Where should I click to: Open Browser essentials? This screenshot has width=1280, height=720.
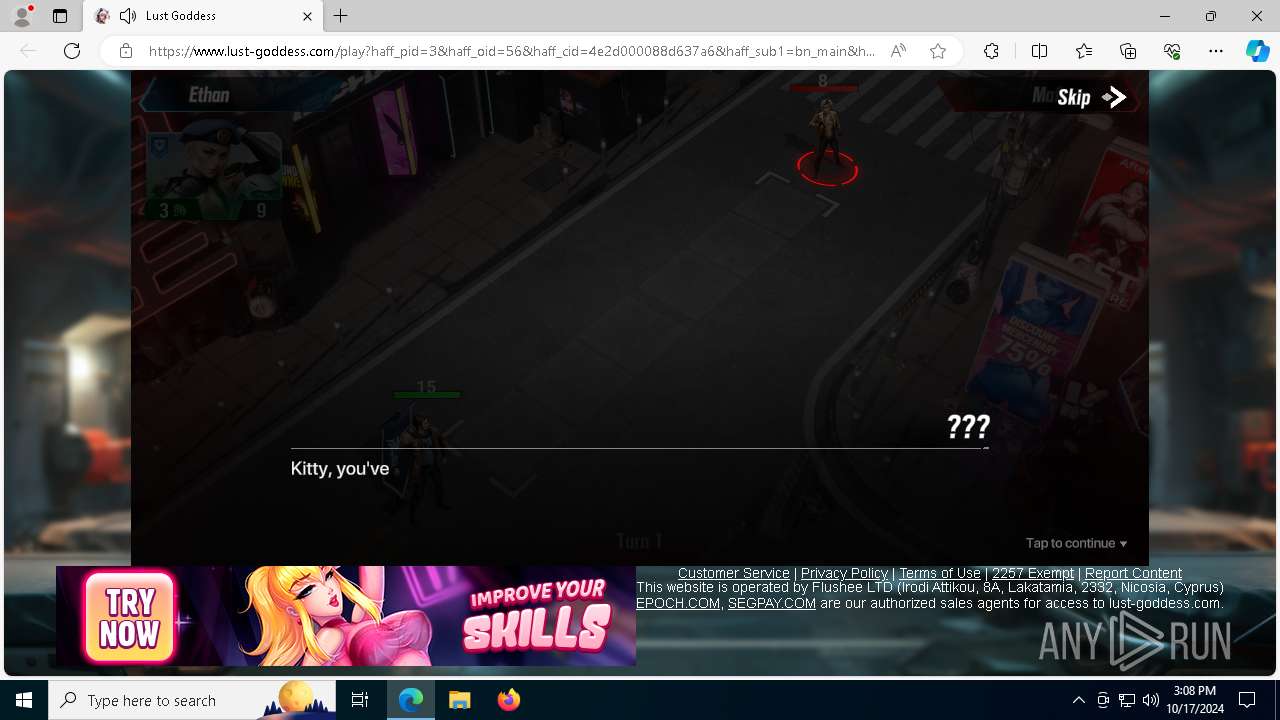point(1172,51)
